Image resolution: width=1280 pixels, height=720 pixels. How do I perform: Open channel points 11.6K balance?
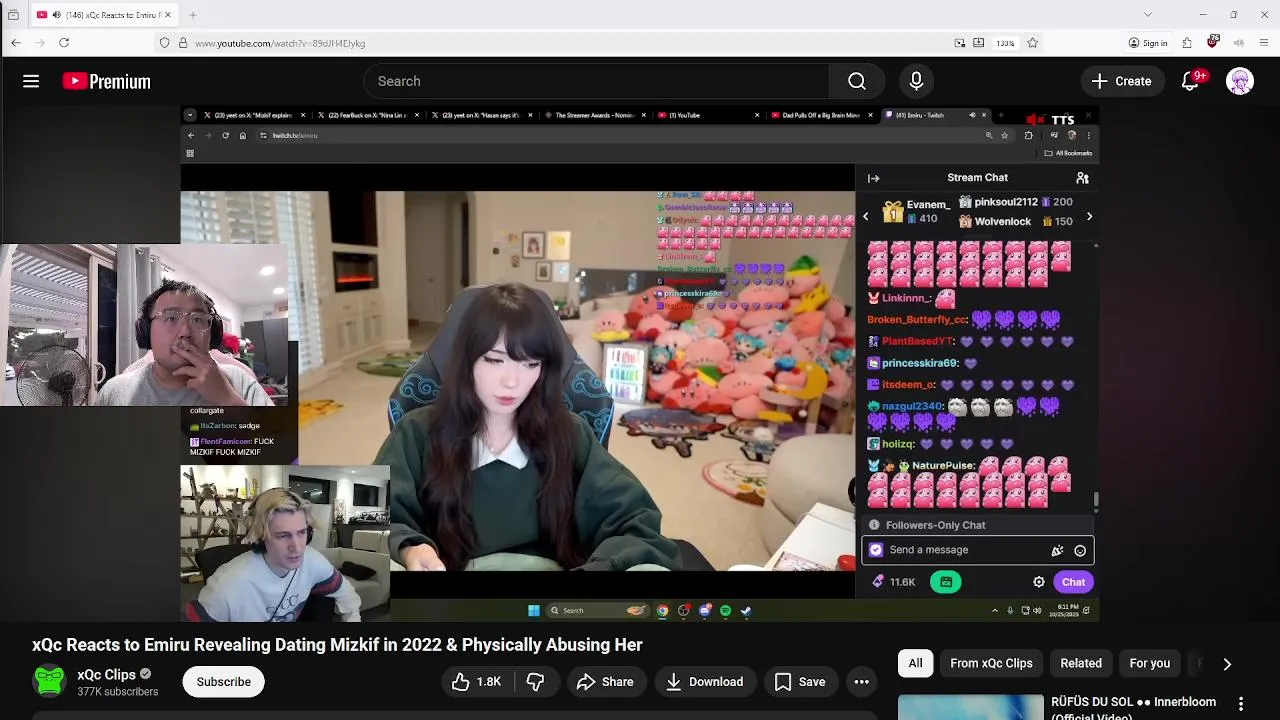point(894,582)
